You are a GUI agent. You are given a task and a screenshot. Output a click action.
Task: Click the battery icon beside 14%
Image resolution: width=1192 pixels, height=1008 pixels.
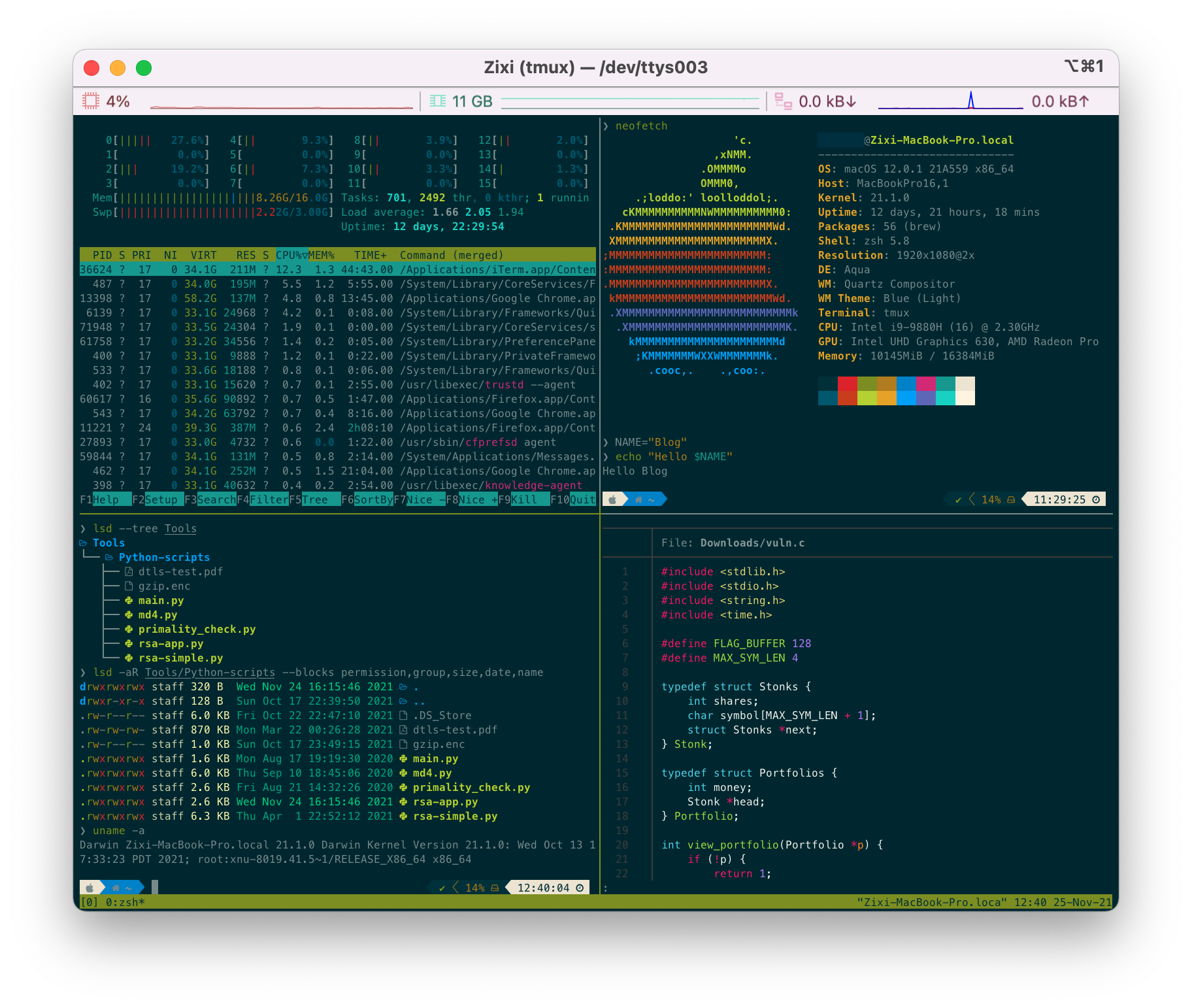[x=1011, y=499]
